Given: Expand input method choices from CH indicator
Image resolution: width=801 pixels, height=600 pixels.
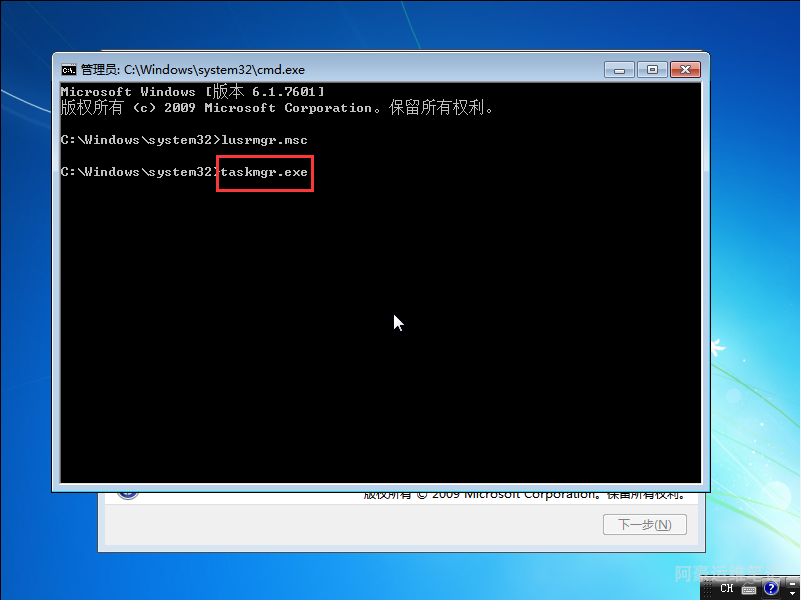Looking at the screenshot, I should (727, 588).
